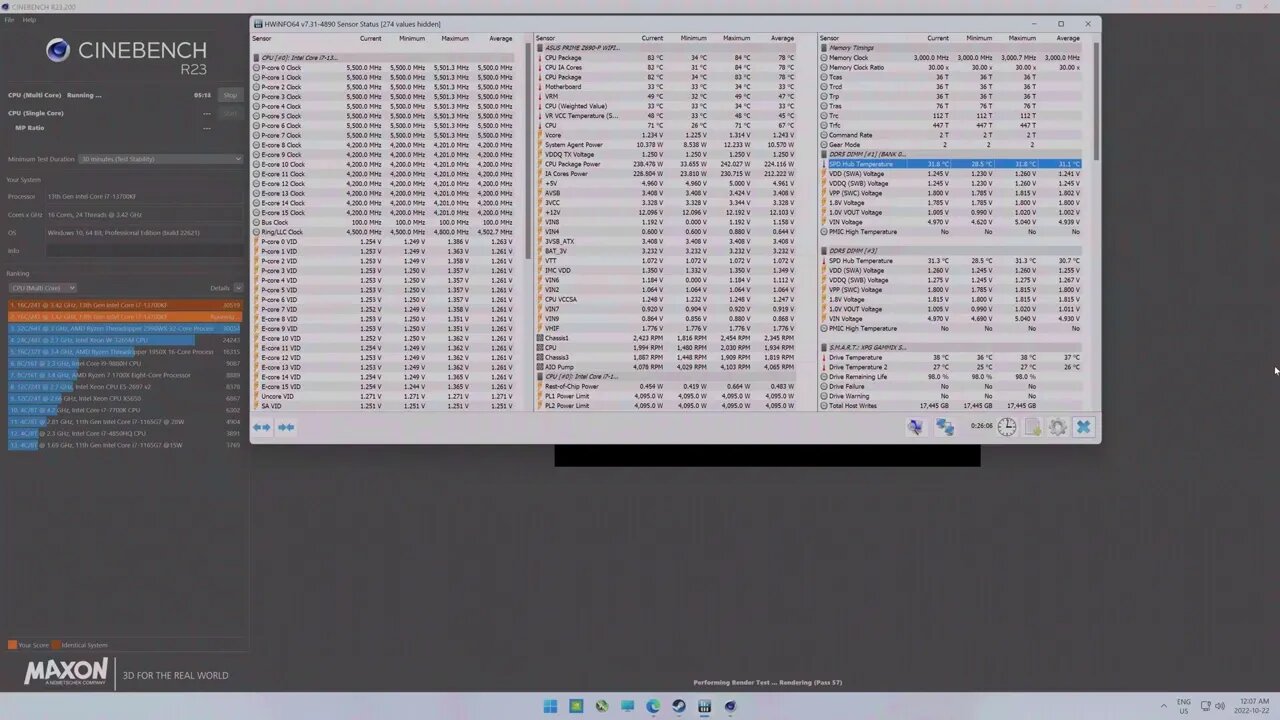Click the Start button for CPU Single Core
This screenshot has width=1280, height=720.
pyautogui.click(x=230, y=113)
